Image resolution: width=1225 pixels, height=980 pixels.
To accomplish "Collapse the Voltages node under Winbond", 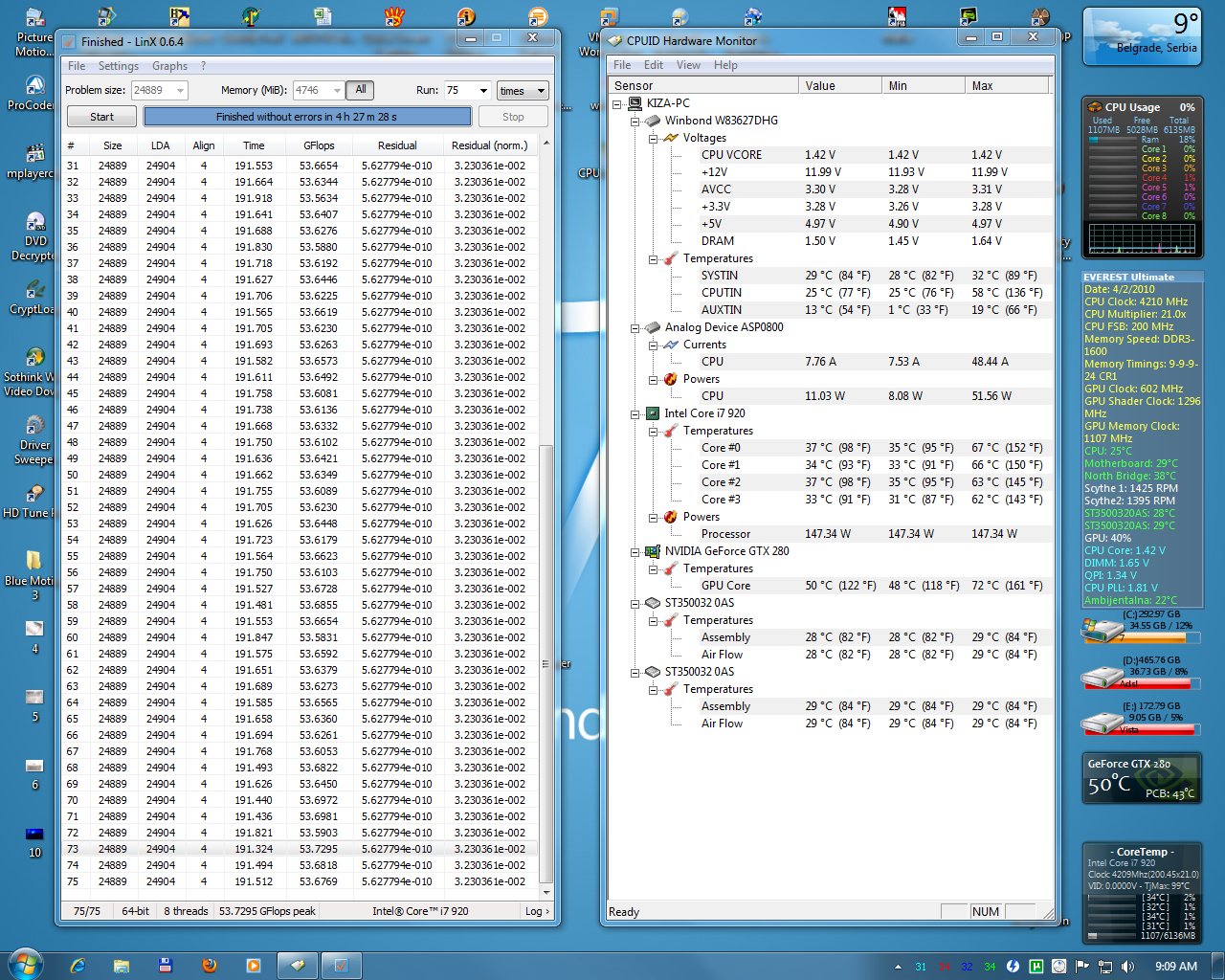I will (x=653, y=138).
